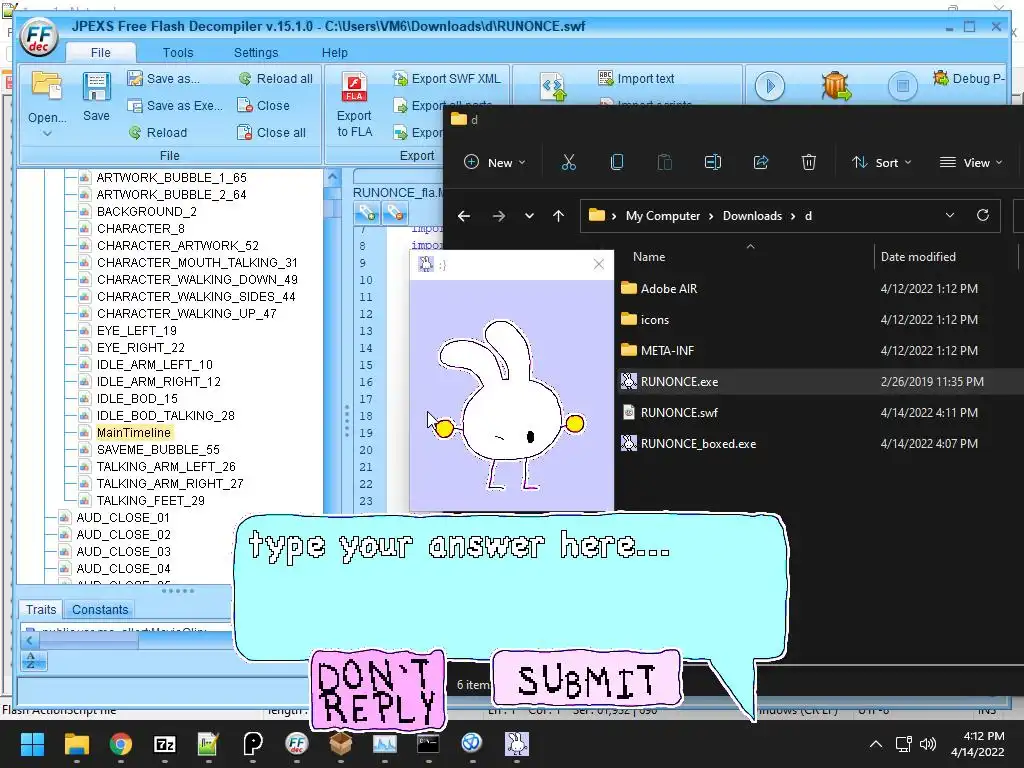Image resolution: width=1024 pixels, height=768 pixels.
Task: Click the Debug P-code item
Action: pyautogui.click(x=968, y=78)
